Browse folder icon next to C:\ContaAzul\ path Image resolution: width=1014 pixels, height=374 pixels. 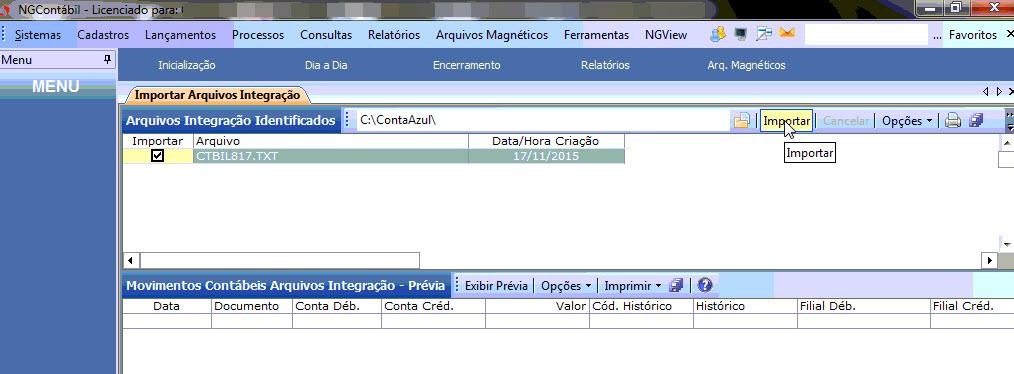click(741, 120)
